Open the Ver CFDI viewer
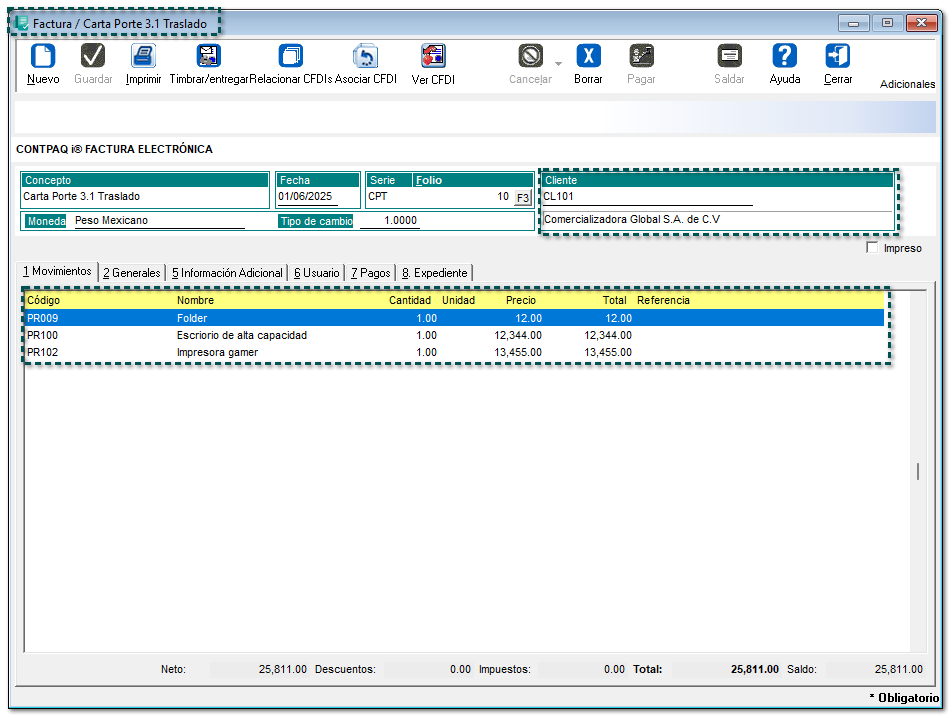The width and height of the screenshot is (952, 718). (x=433, y=57)
